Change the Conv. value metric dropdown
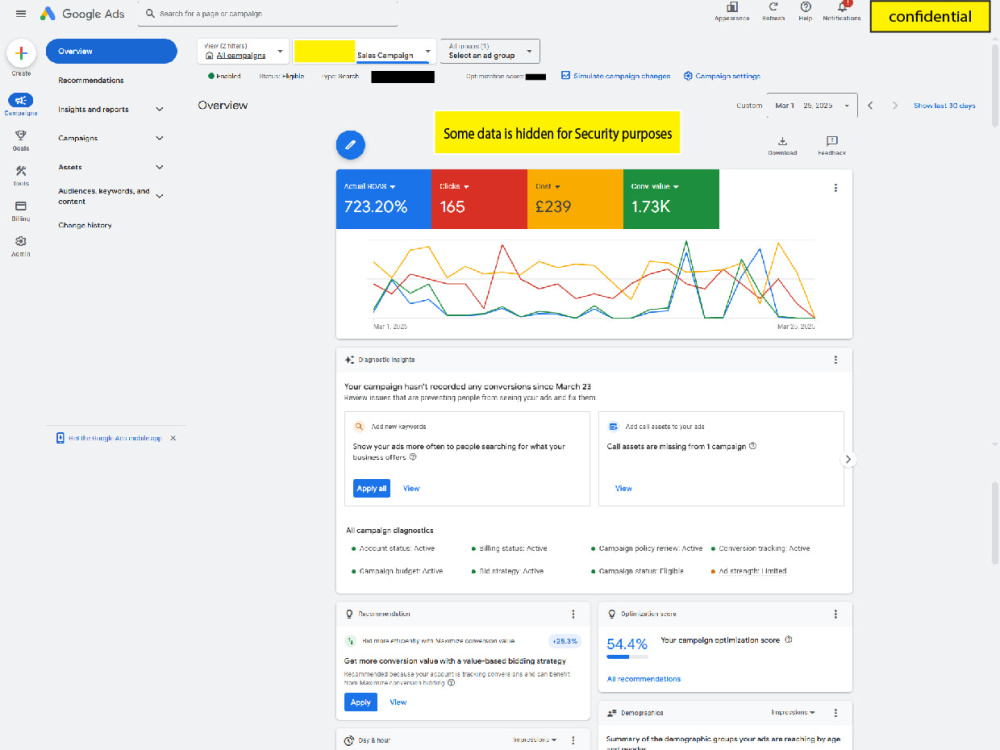The image size is (1000, 750). pyautogui.click(x=655, y=186)
